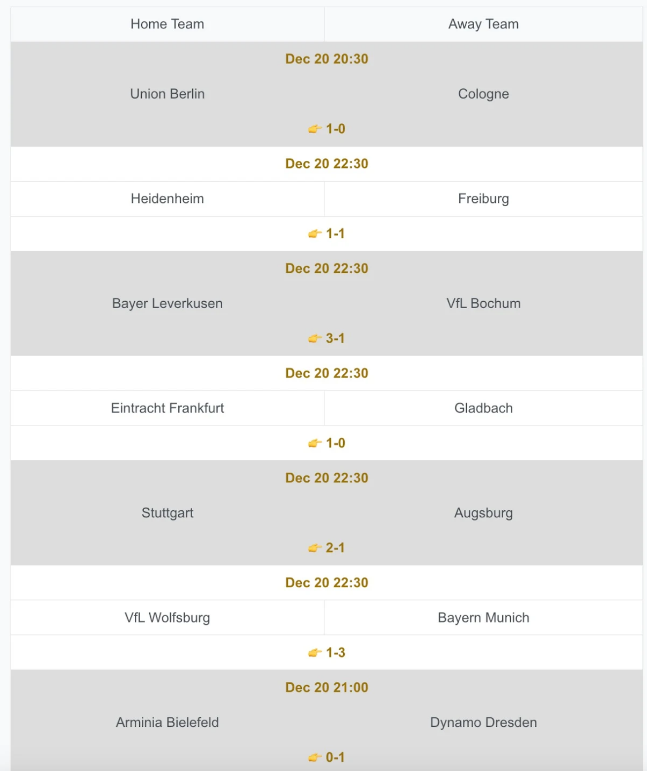647x771 pixels.
Task: Click the pointing hand icon beside the 3-1 score
Action: coord(315,339)
